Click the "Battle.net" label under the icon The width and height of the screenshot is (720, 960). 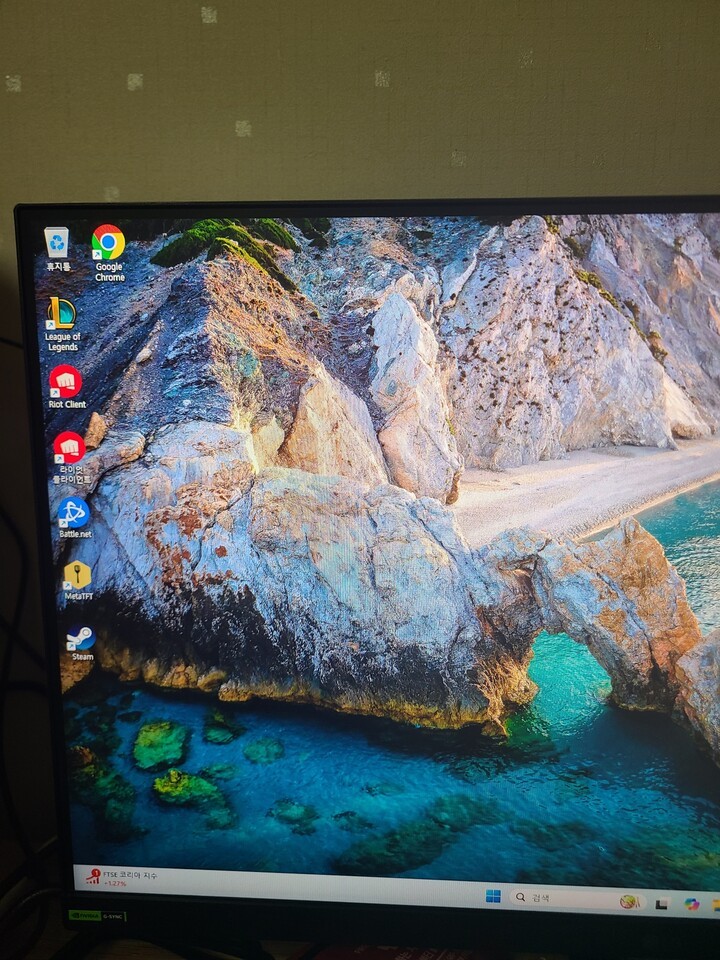[x=75, y=534]
